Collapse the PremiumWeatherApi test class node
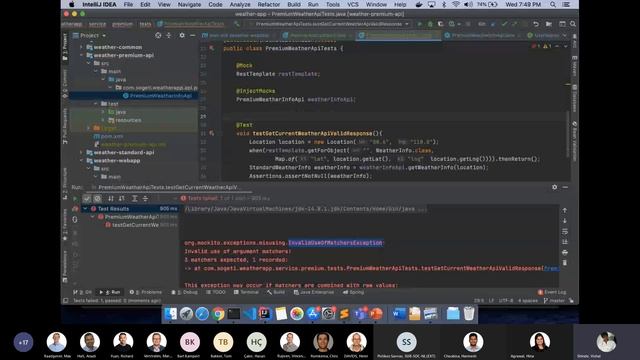This screenshot has width=640, height=360. pyautogui.click(x=93, y=217)
